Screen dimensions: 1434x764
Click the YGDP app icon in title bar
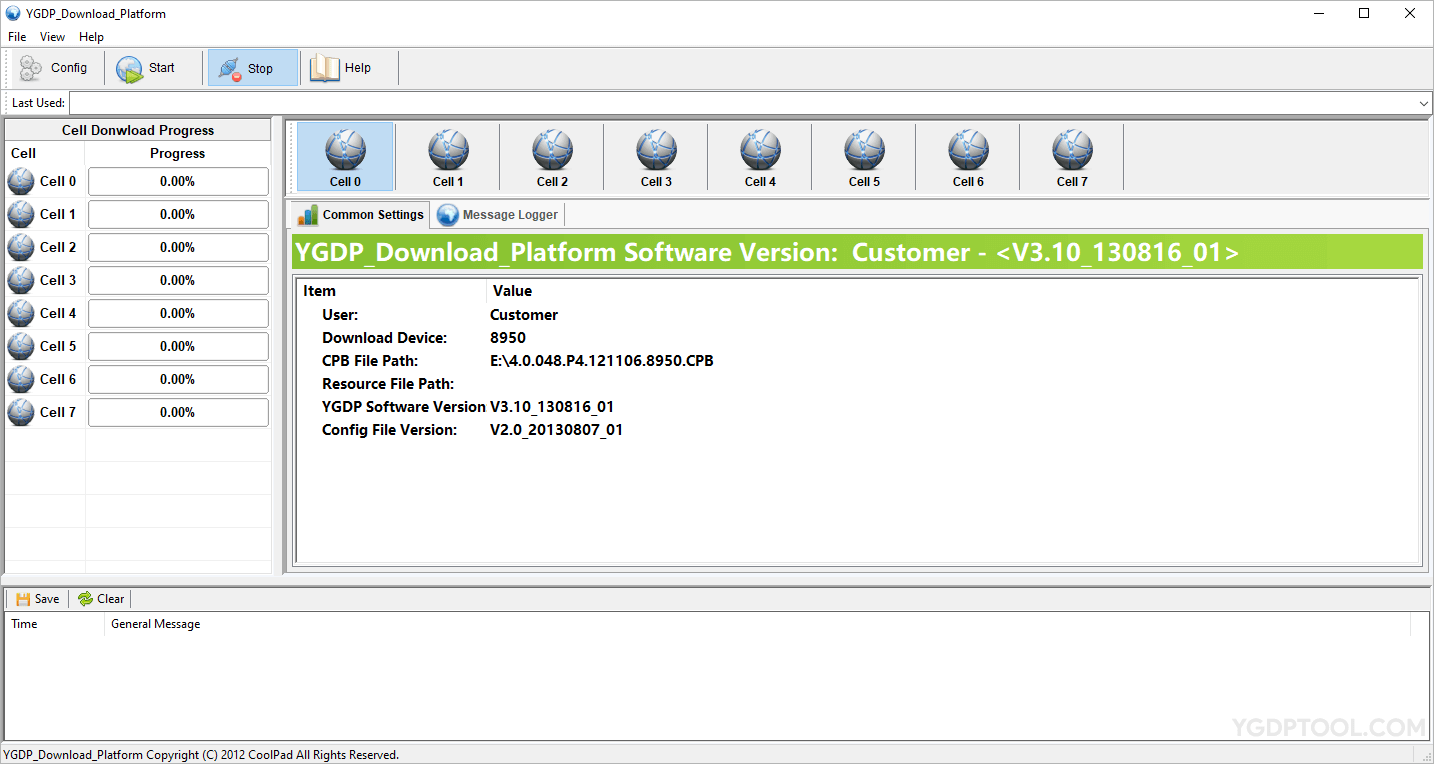13,13
